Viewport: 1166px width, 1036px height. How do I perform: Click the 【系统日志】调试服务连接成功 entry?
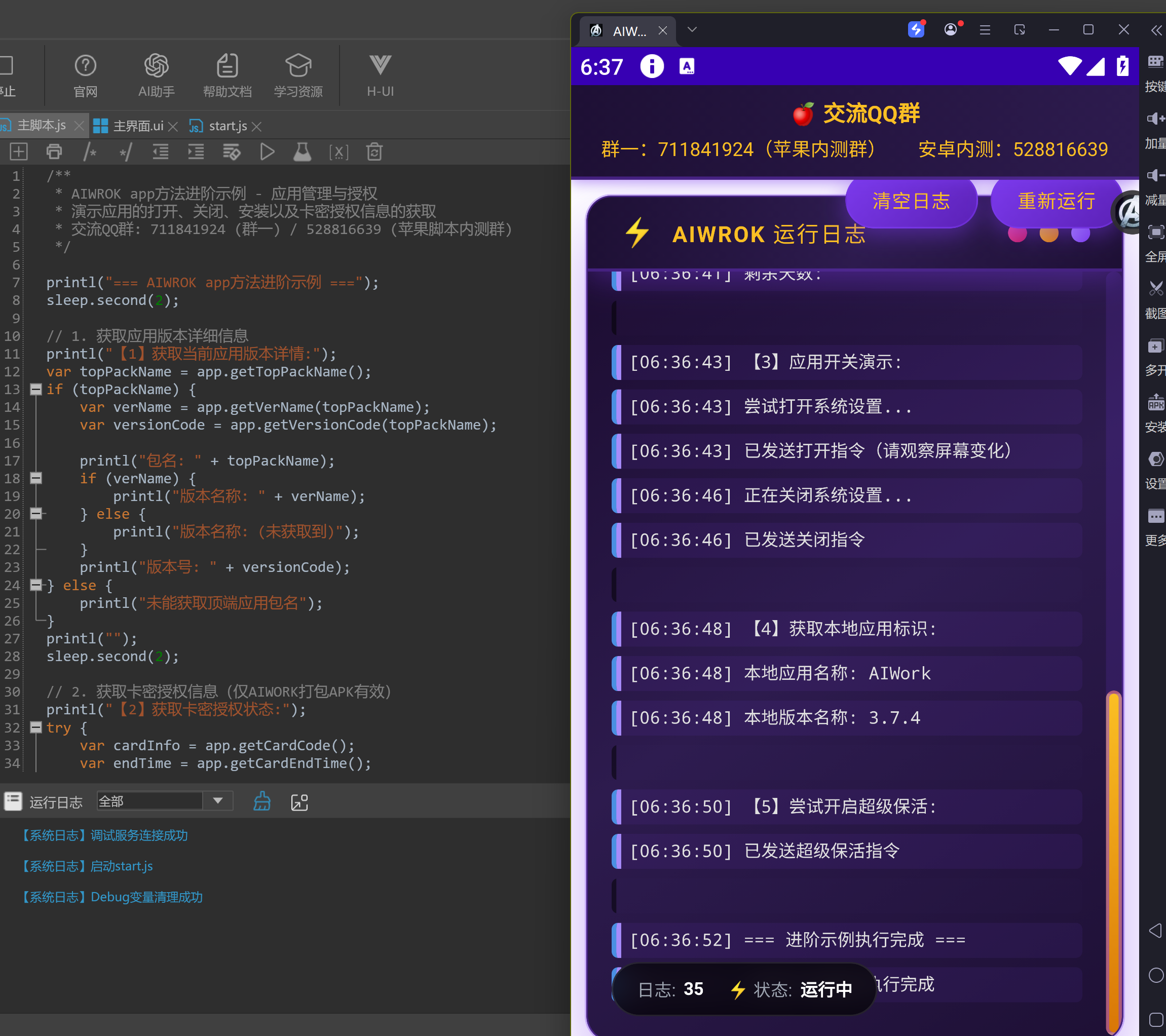click(x=104, y=835)
